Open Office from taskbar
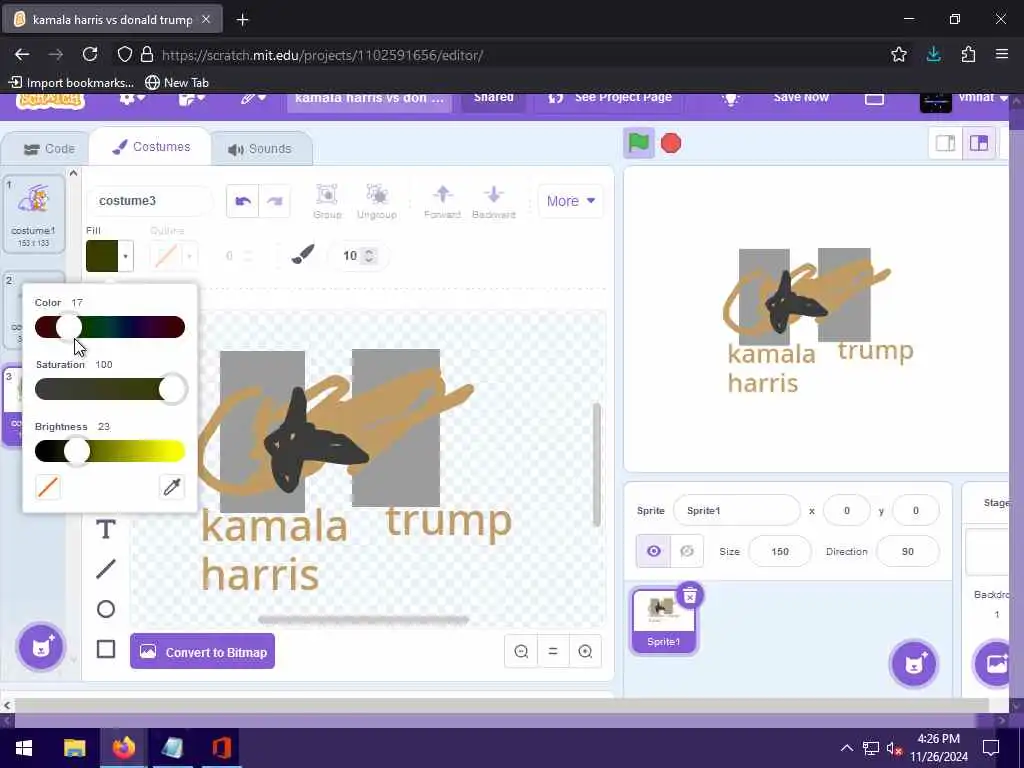 pyautogui.click(x=221, y=748)
